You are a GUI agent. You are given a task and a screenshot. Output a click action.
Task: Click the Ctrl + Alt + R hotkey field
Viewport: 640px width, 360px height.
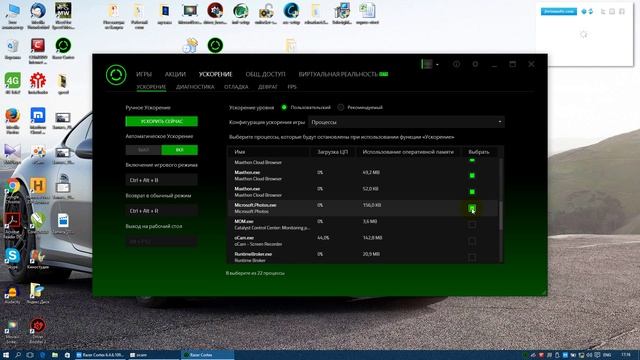point(162,211)
